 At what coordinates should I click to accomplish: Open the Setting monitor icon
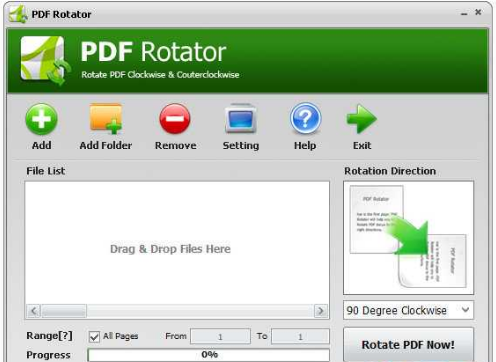241,119
